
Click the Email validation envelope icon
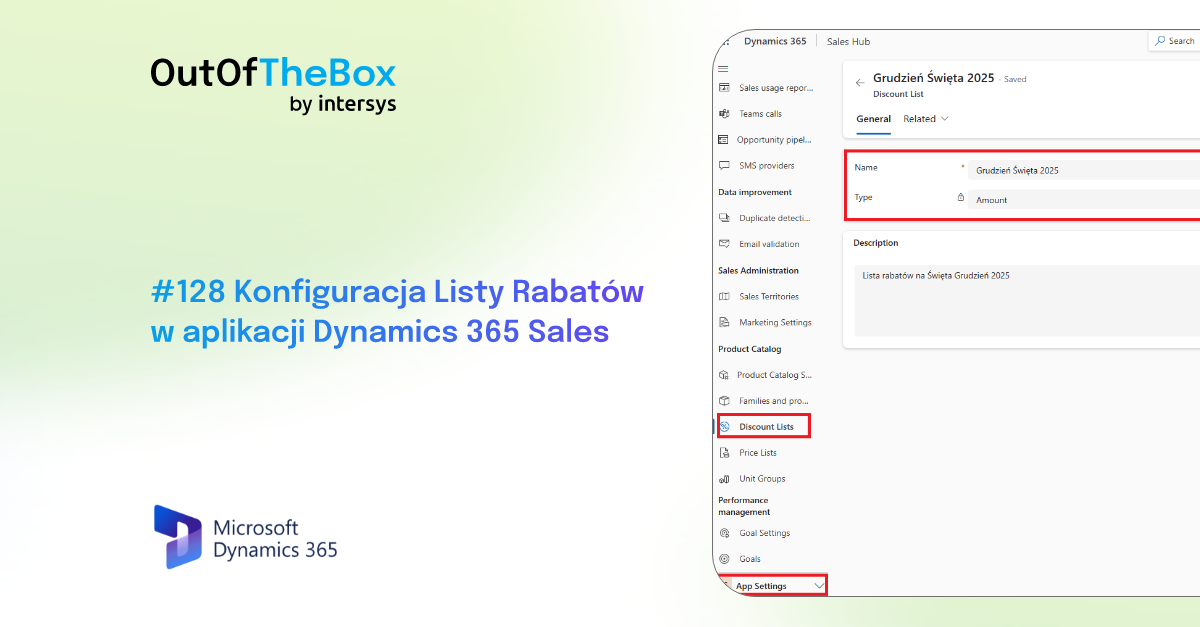[726, 243]
